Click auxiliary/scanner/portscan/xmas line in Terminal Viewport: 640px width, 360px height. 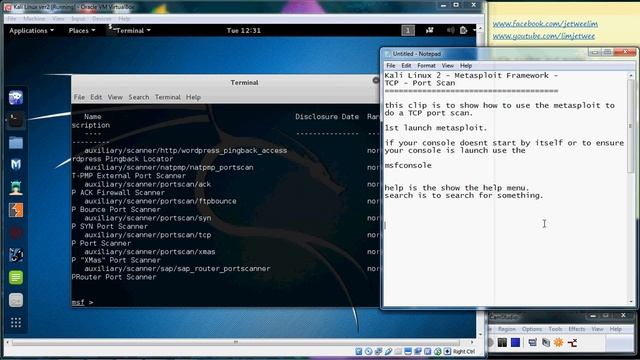pos(150,252)
